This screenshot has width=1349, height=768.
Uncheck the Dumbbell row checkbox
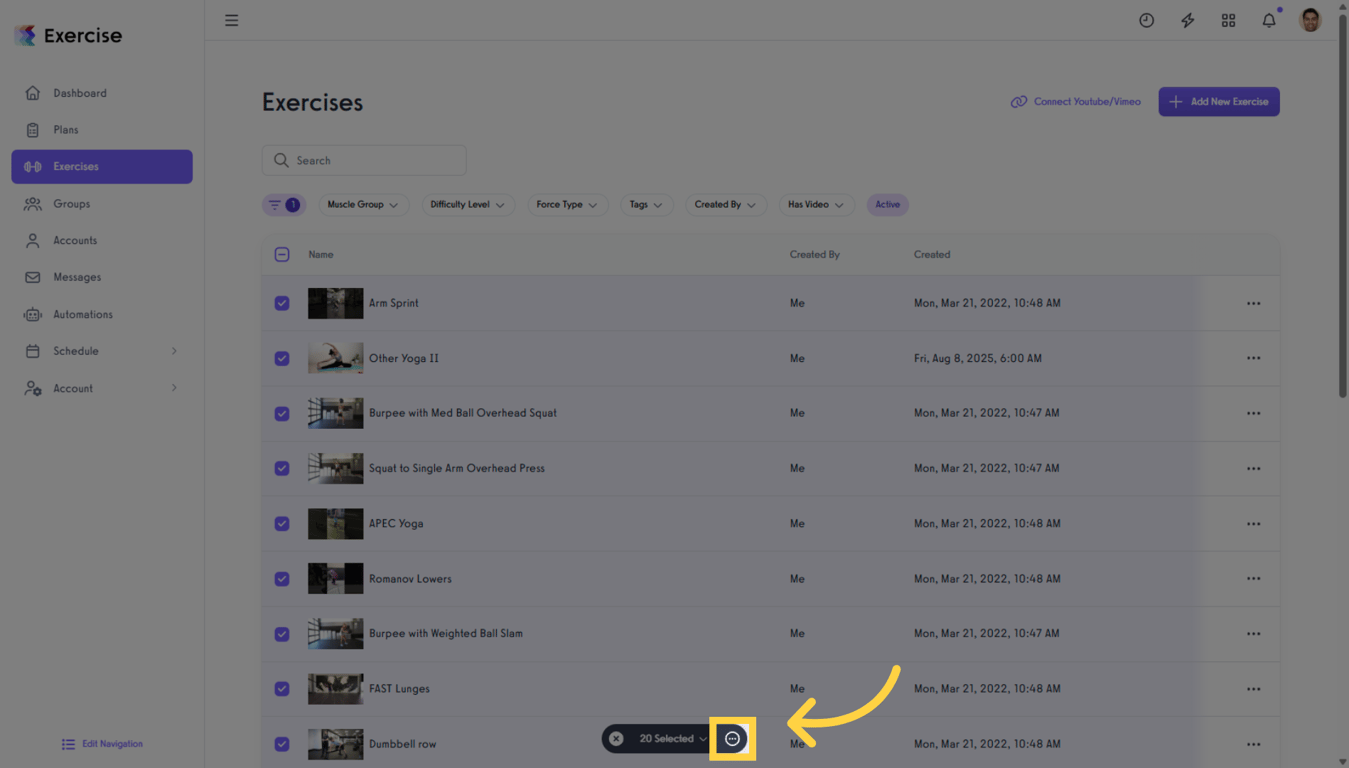tap(282, 744)
